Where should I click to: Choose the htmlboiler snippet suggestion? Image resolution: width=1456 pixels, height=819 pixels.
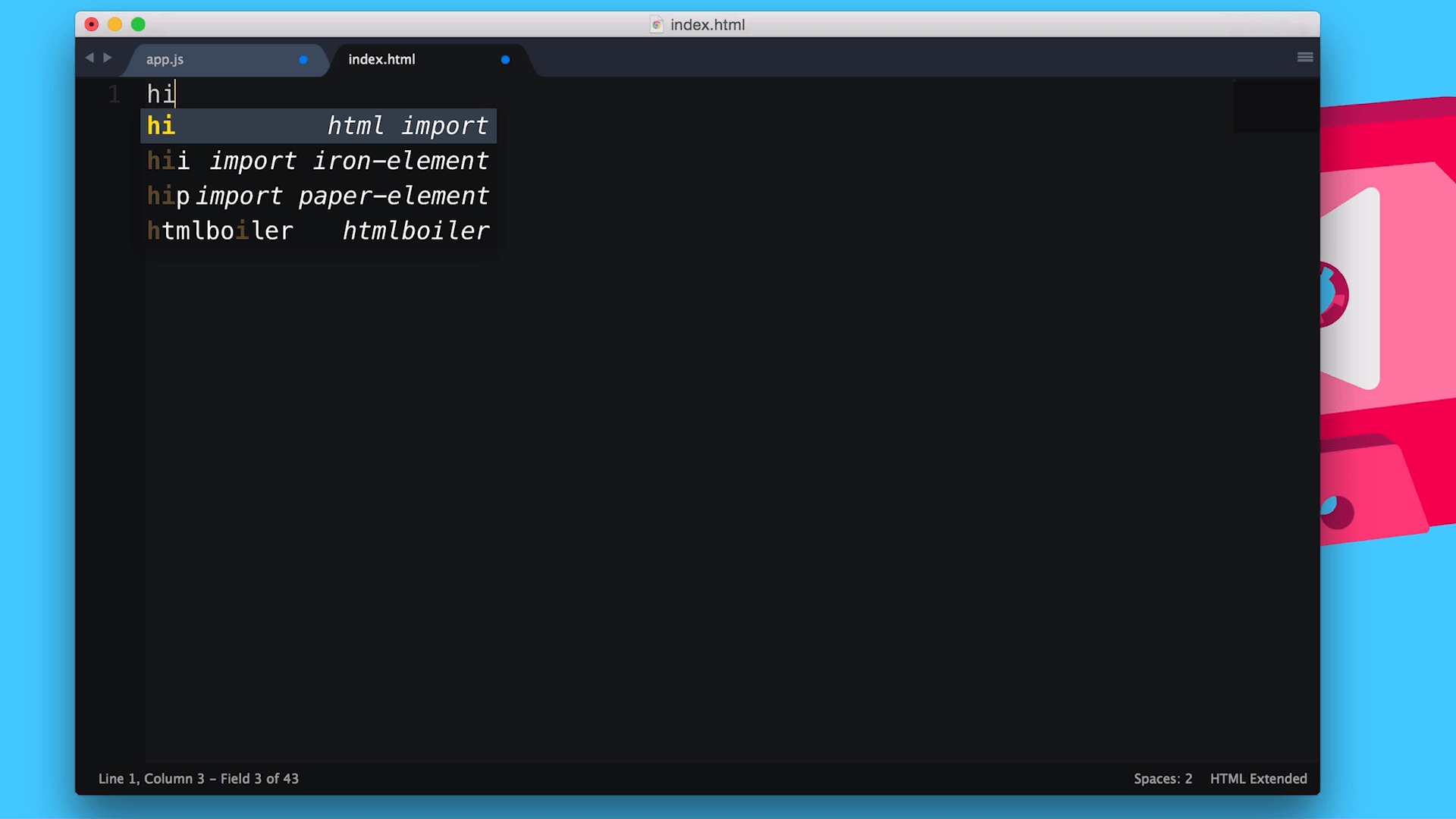pos(318,231)
